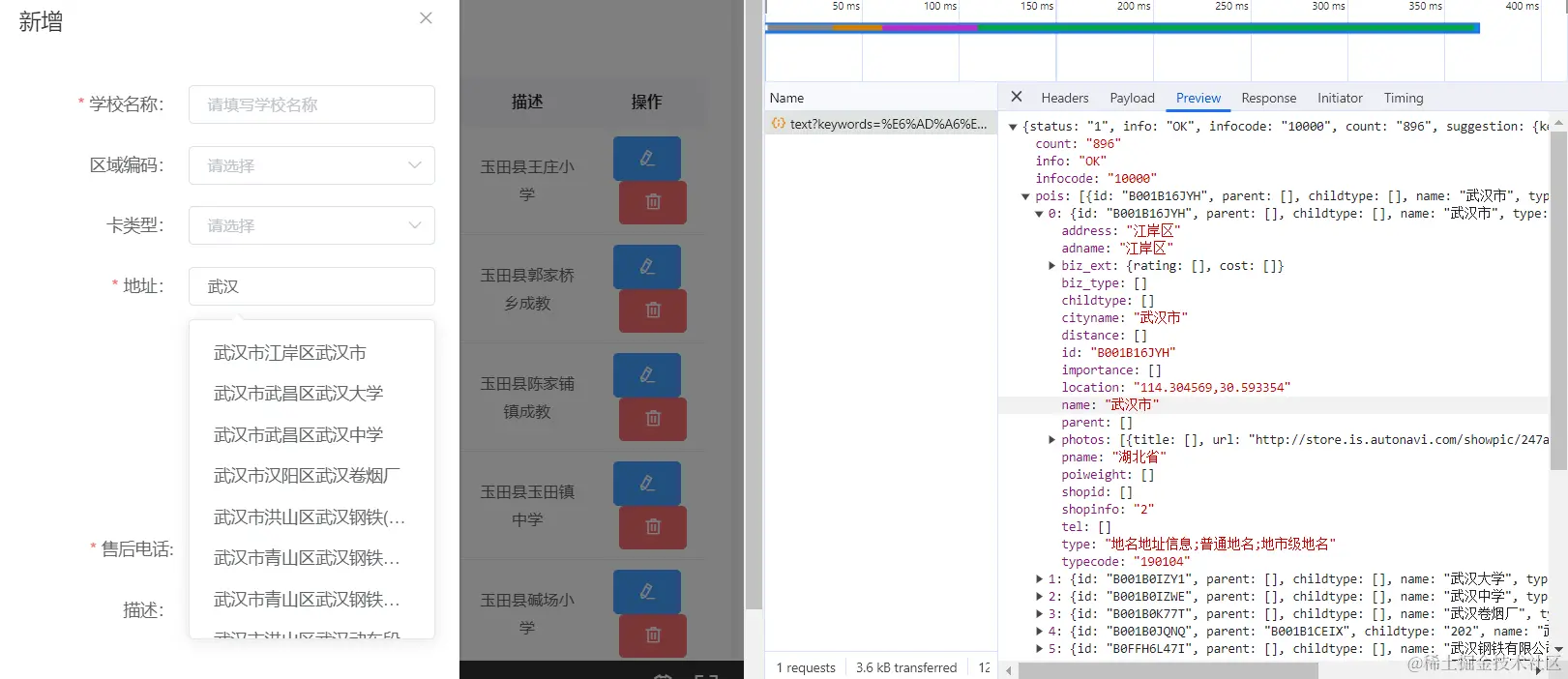Click the delete button for 玉田县玉田镇中学
Screen dimensions: 1568x679
pyautogui.click(x=653, y=527)
